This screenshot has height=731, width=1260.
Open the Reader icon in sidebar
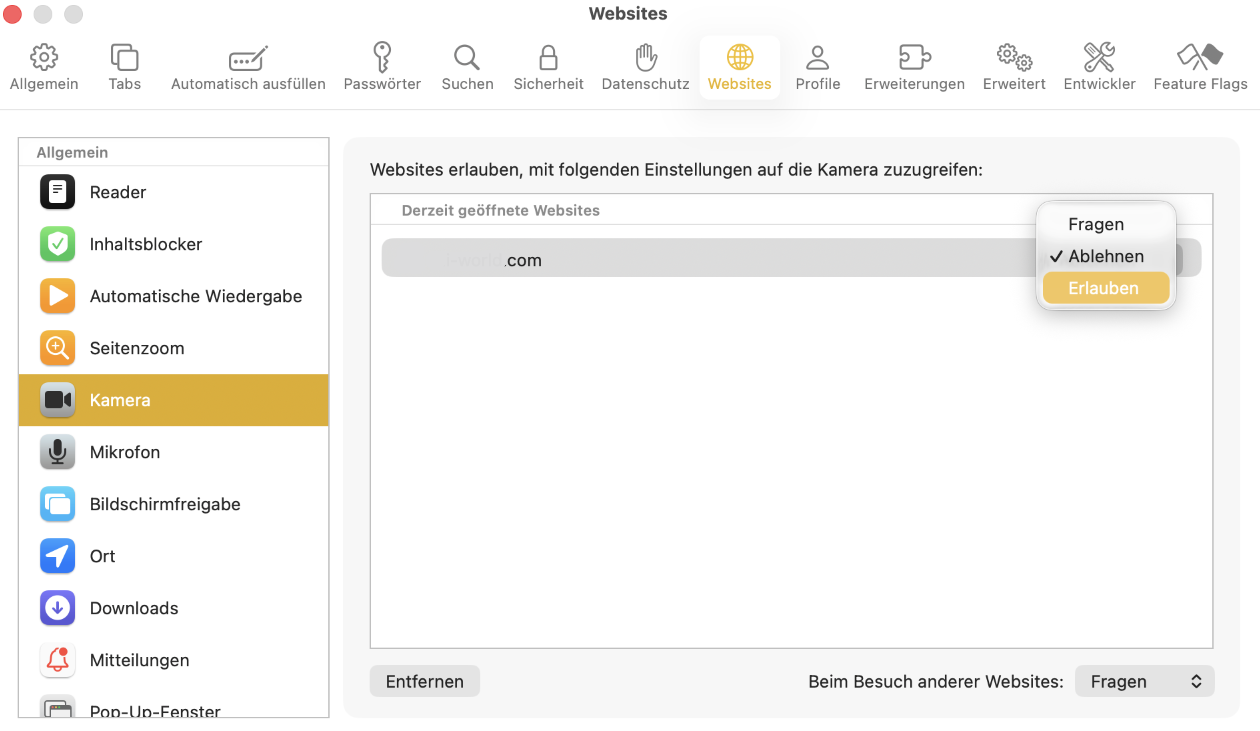[x=57, y=192]
